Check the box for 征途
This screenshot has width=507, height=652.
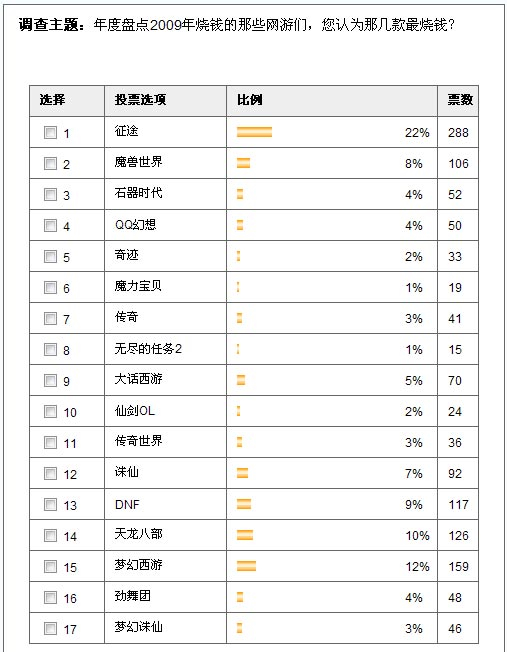coord(50,133)
